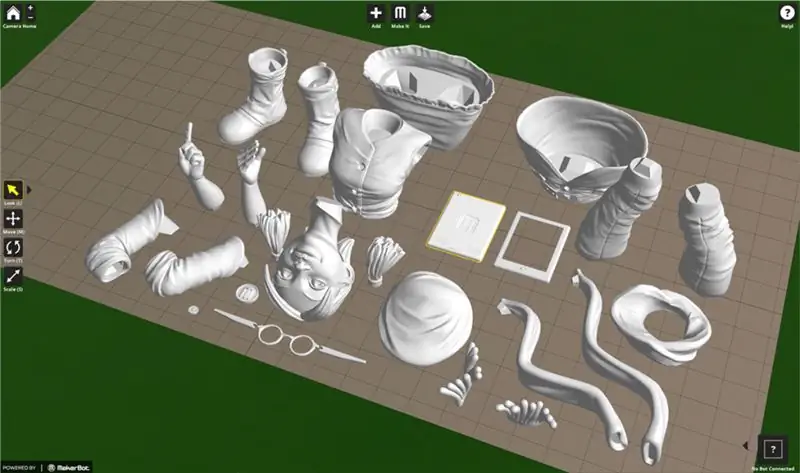Zoom in with the plus button
This screenshot has width=800, height=473.
click(x=31, y=8)
